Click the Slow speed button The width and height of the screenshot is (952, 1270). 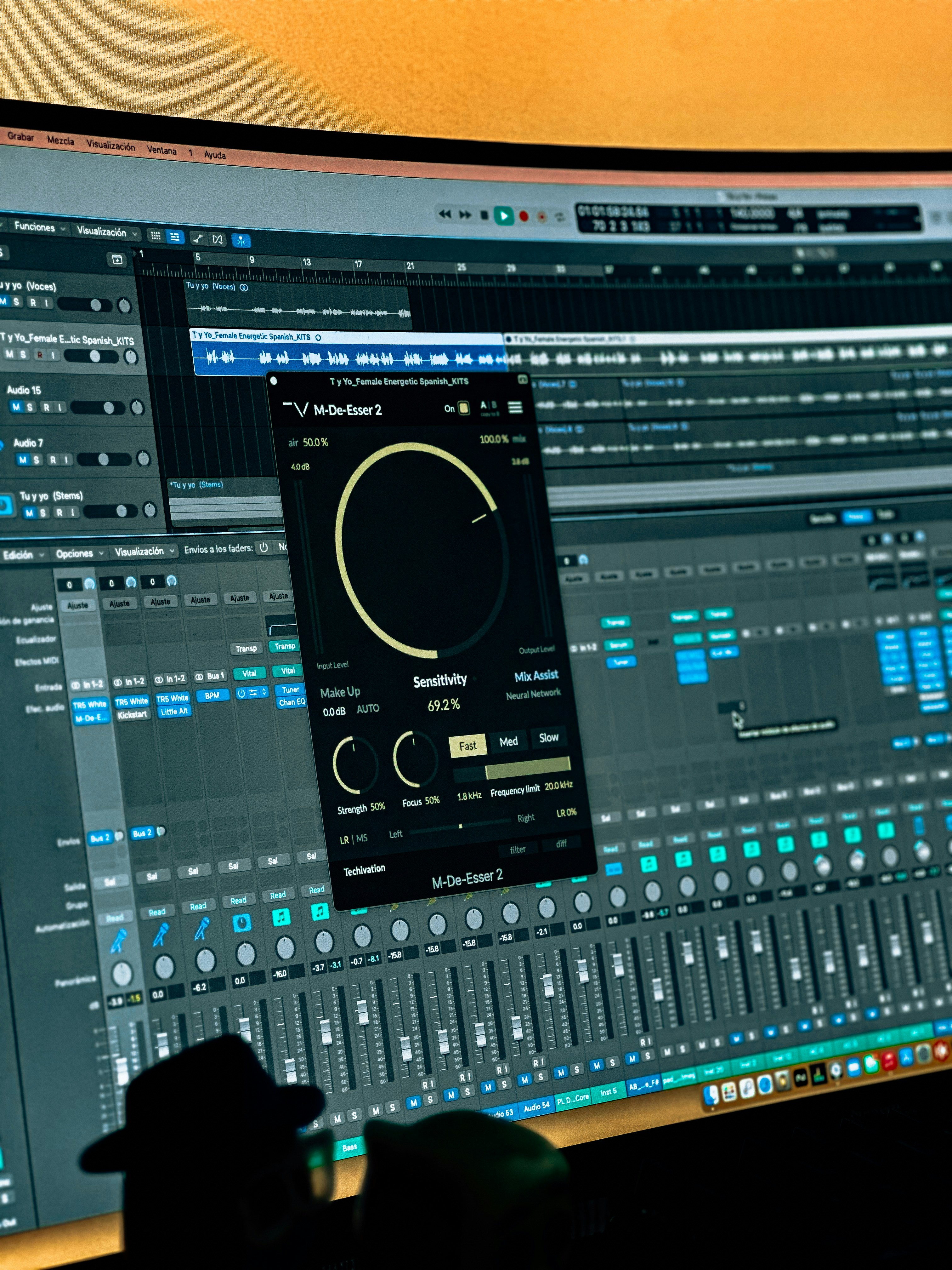[x=549, y=738]
